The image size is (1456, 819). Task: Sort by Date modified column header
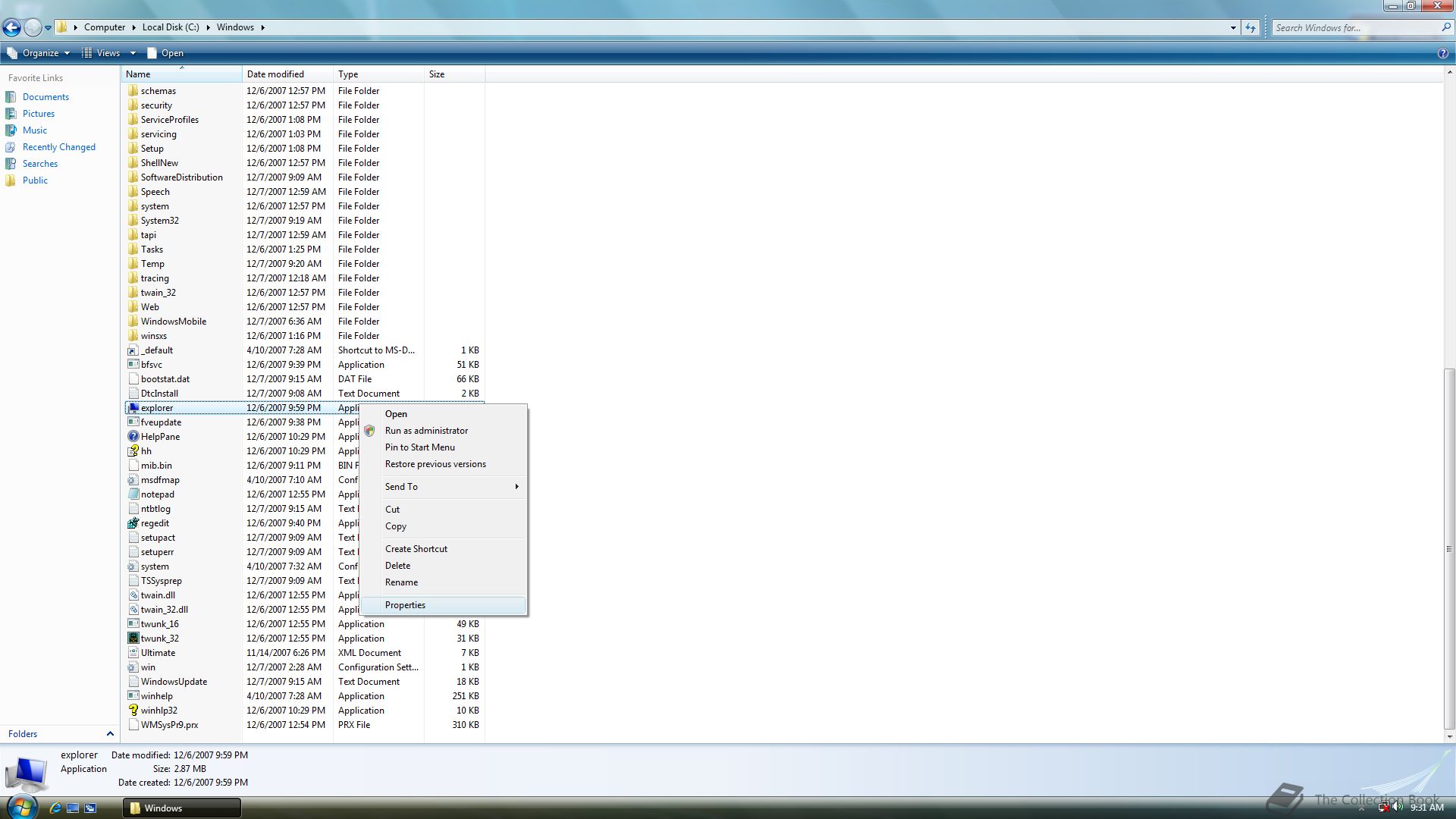tap(287, 74)
